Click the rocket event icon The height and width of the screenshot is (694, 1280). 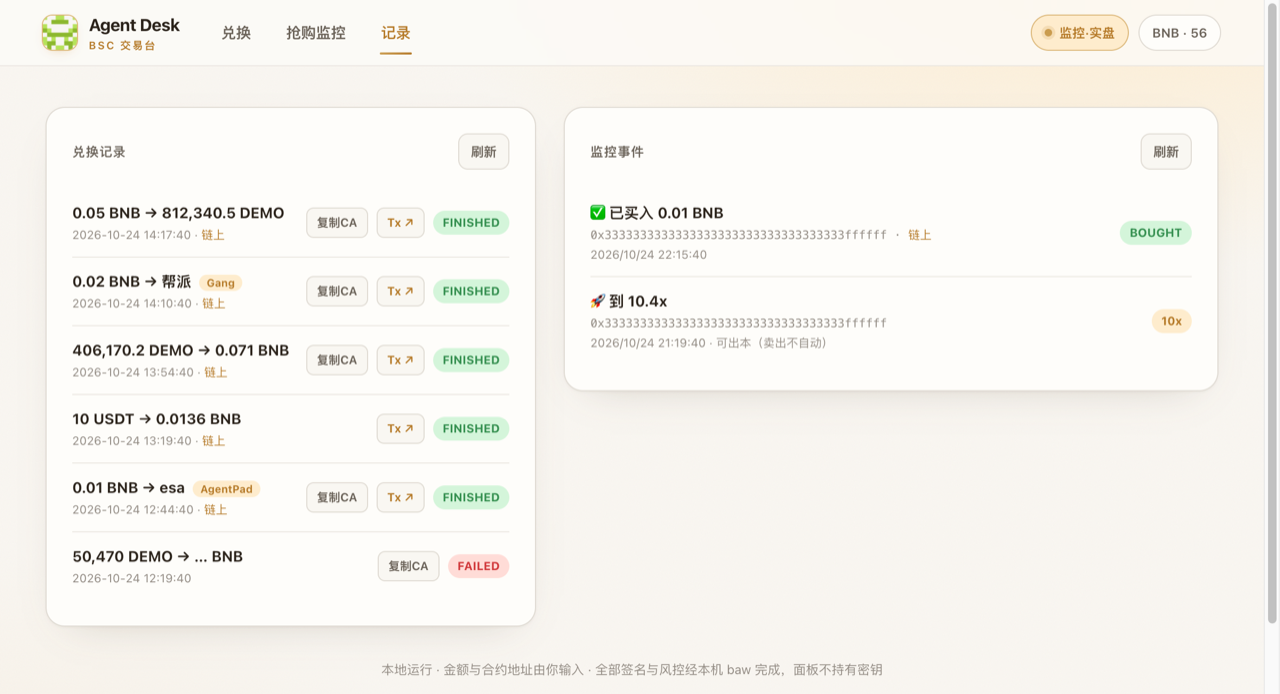(x=598, y=301)
